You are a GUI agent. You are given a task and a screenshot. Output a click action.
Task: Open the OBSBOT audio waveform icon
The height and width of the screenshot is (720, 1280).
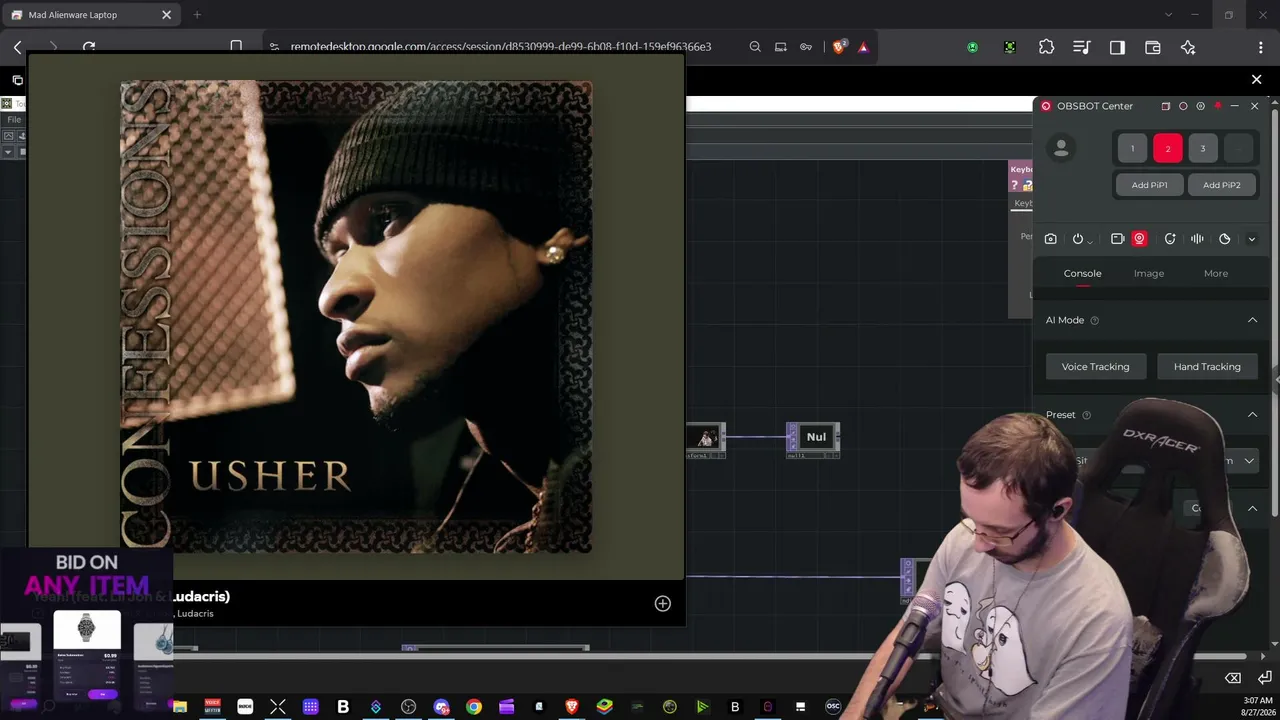[1197, 239]
